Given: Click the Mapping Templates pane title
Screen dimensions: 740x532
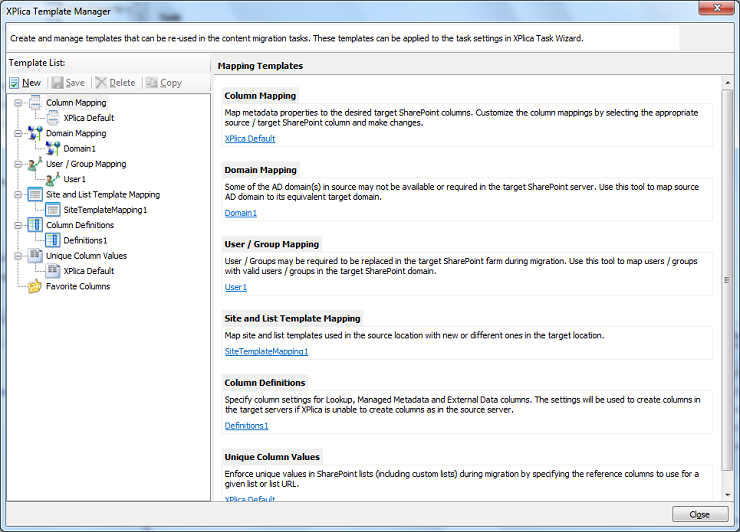Looking at the screenshot, I should point(260,66).
